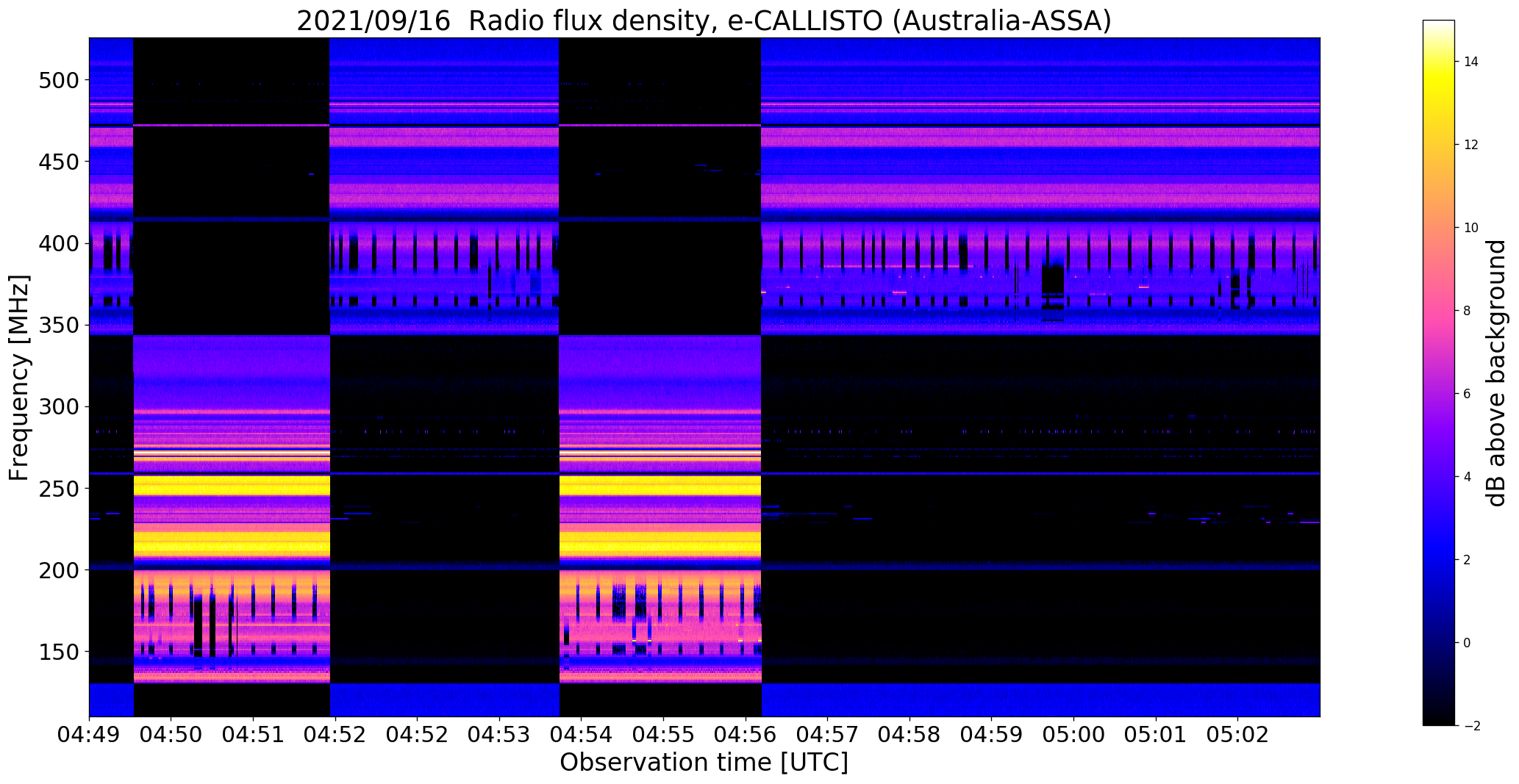Click the 04:51 time tick label

click(254, 734)
